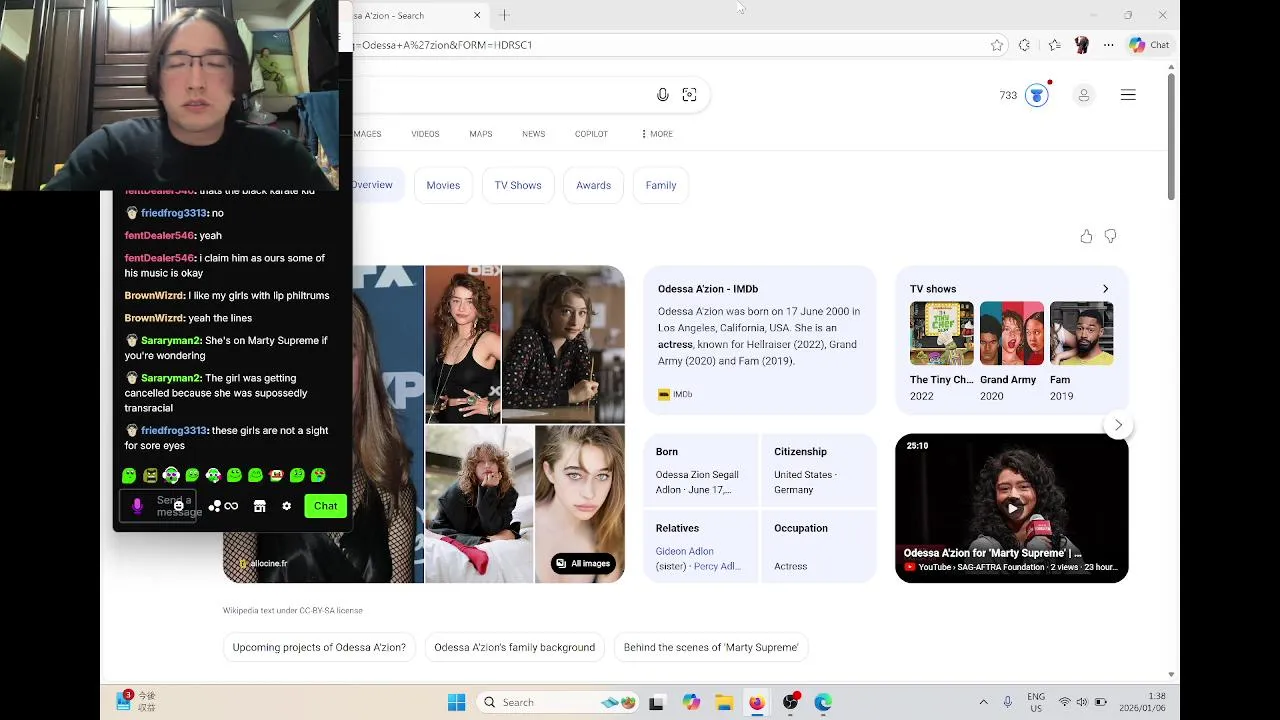Click Odessa A'zion's family background suggestion
The width and height of the screenshot is (1280, 720).
tap(514, 647)
